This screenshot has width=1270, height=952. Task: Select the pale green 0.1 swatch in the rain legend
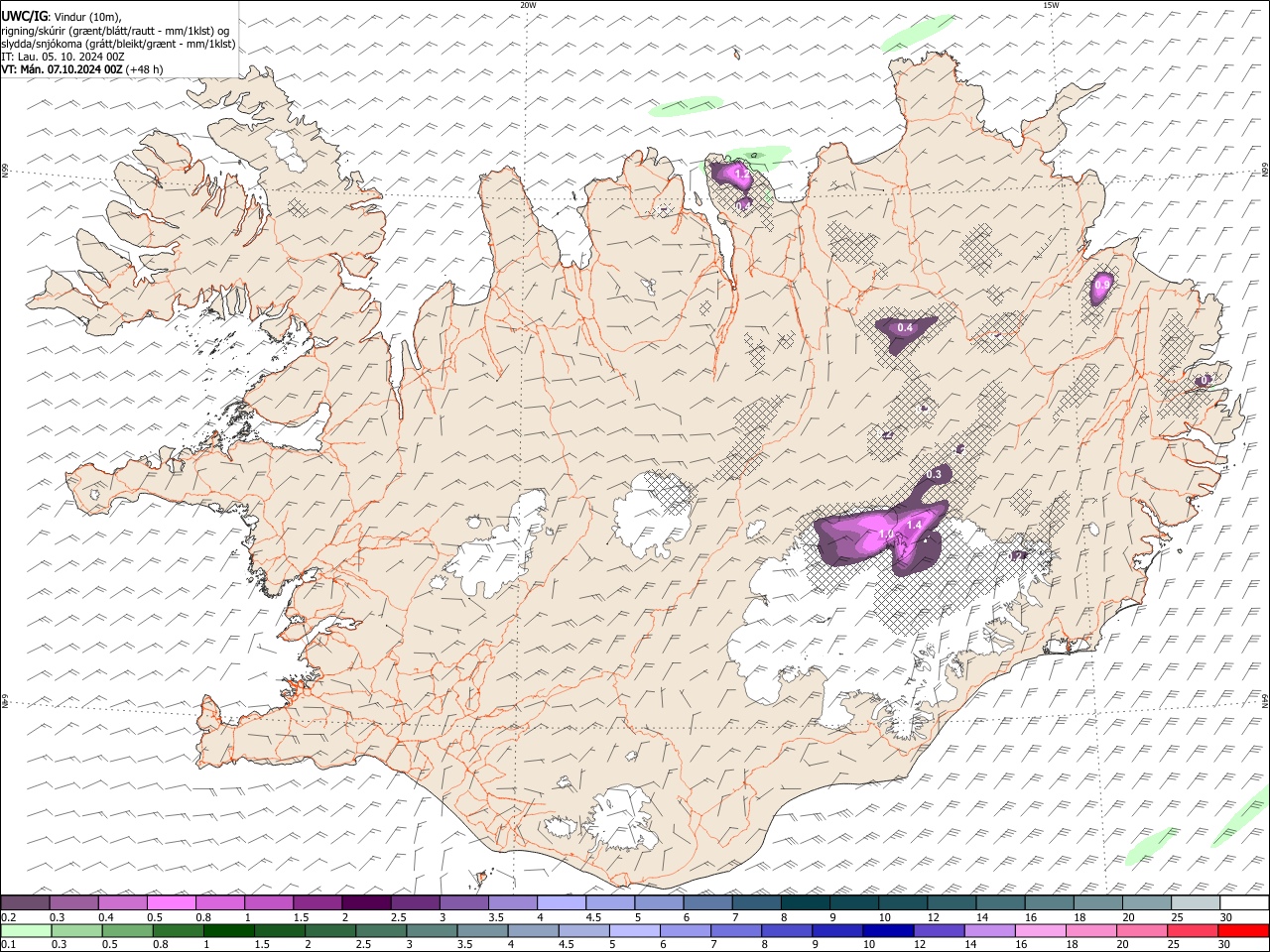(26, 930)
